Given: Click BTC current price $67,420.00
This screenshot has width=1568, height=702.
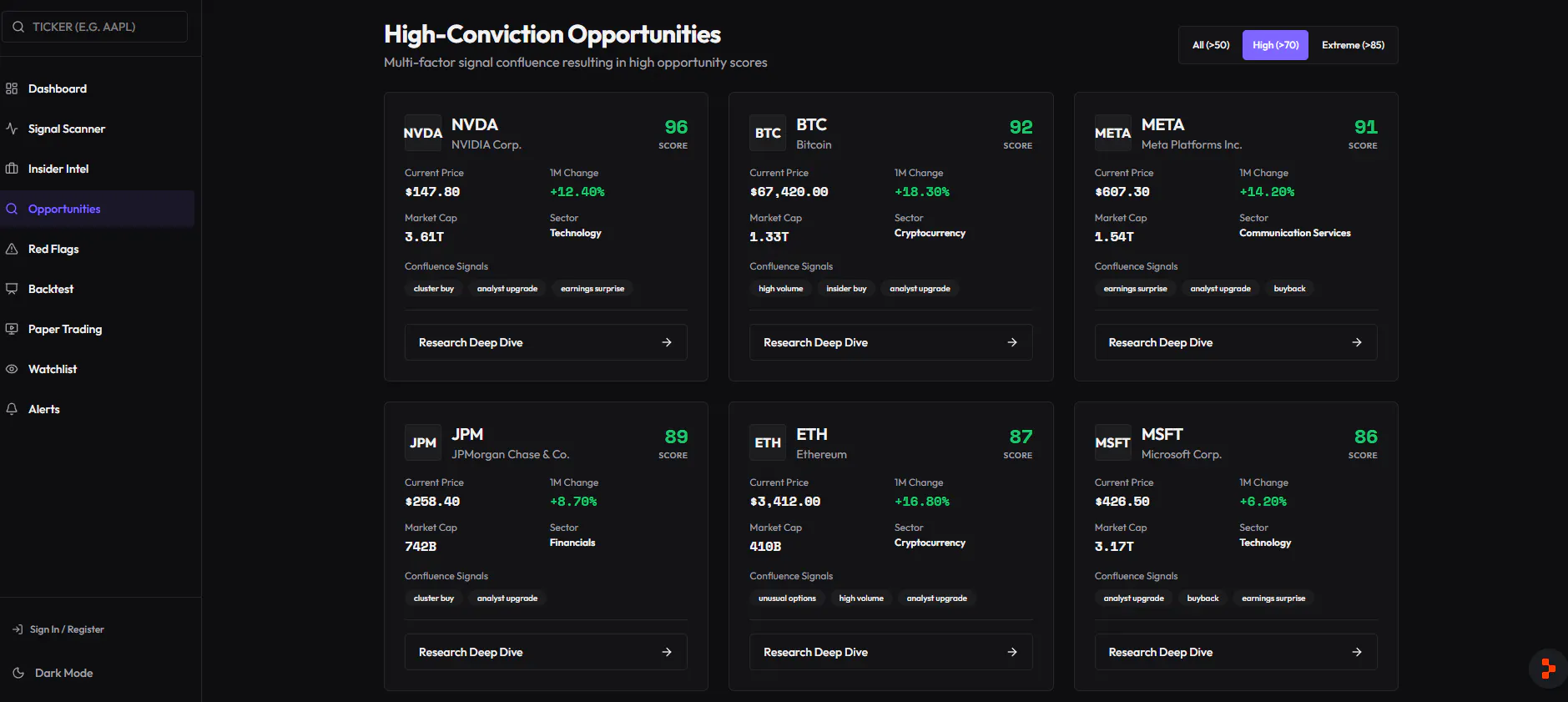Looking at the screenshot, I should click(x=789, y=192).
